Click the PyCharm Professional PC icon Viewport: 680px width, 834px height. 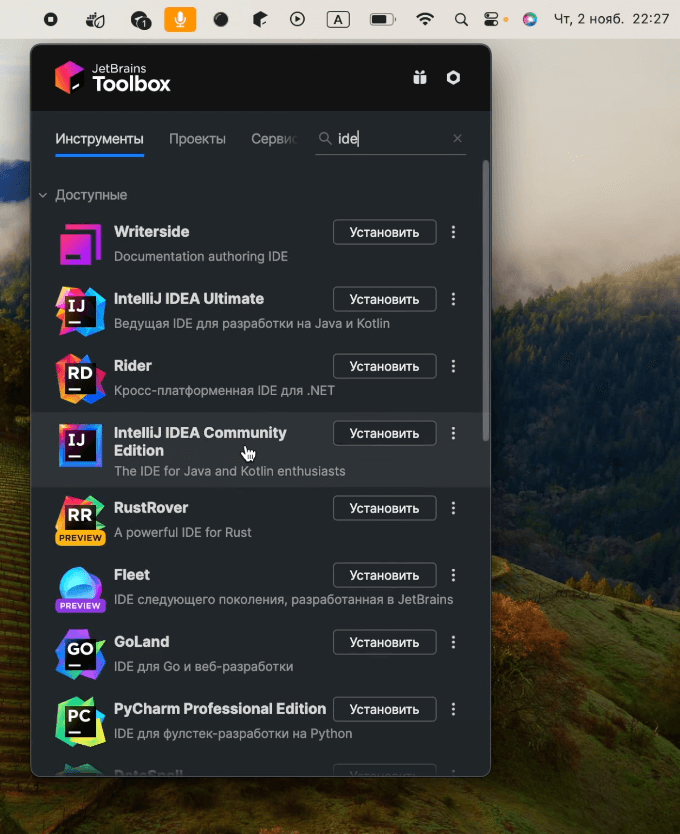(80, 721)
